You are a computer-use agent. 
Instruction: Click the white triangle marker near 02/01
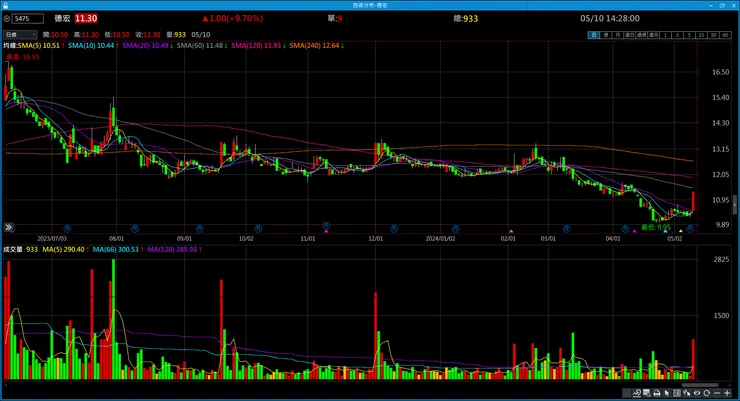point(511,231)
